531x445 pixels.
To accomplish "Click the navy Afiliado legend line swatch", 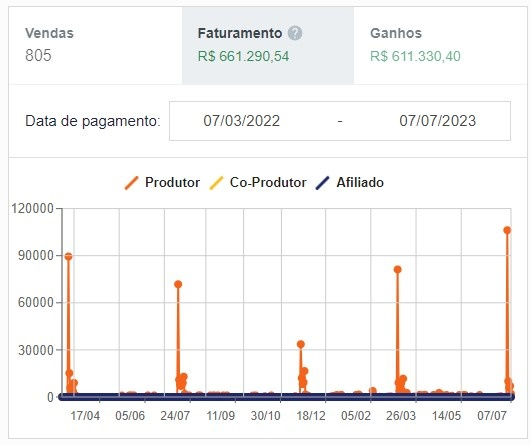I will (x=322, y=183).
